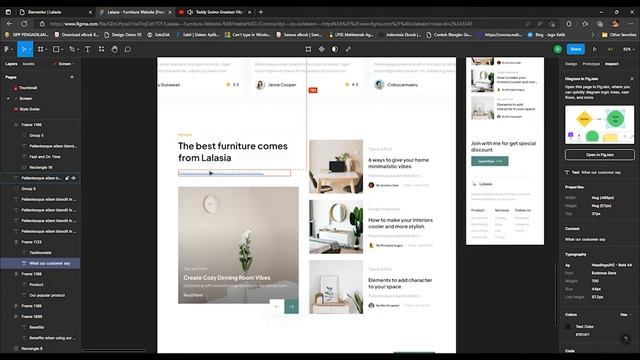Present the prototype with Play icon
Viewport: 640px width, 360px height.
tap(595, 49)
